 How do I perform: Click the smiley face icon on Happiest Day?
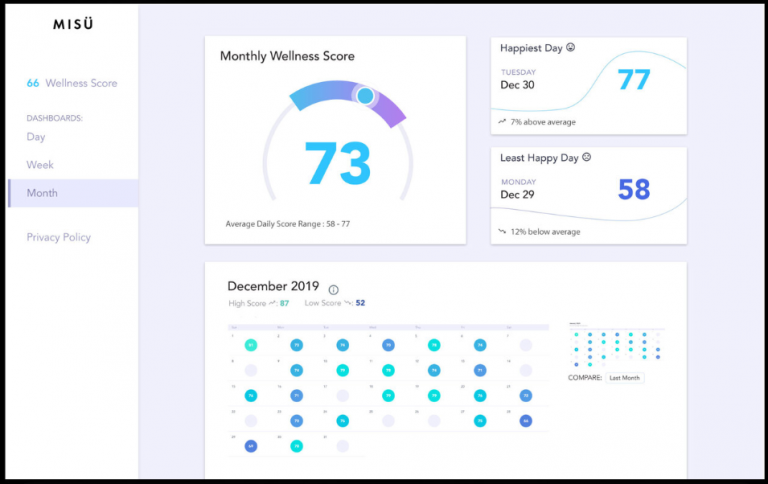tap(570, 47)
